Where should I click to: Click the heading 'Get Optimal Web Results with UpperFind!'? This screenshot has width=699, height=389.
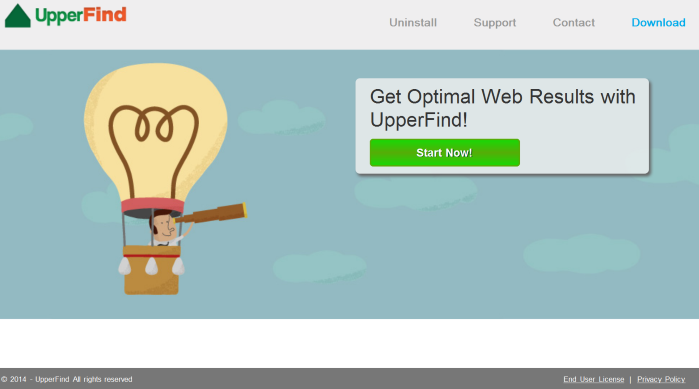[x=502, y=108]
